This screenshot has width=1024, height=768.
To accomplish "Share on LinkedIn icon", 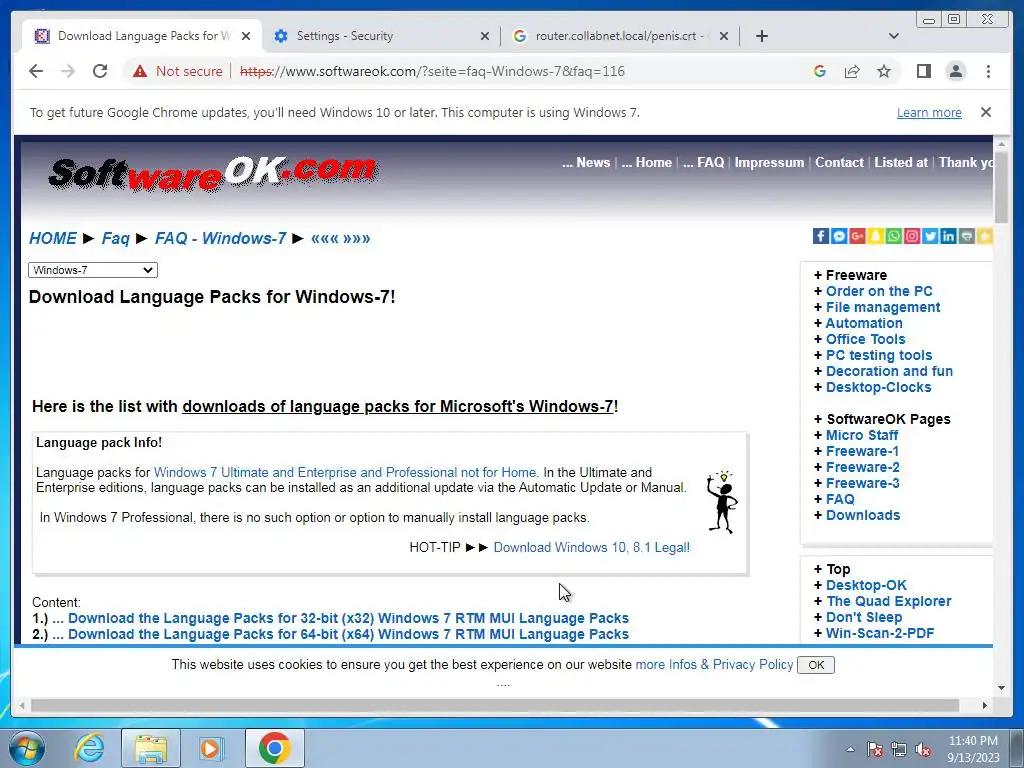I will tap(949, 236).
